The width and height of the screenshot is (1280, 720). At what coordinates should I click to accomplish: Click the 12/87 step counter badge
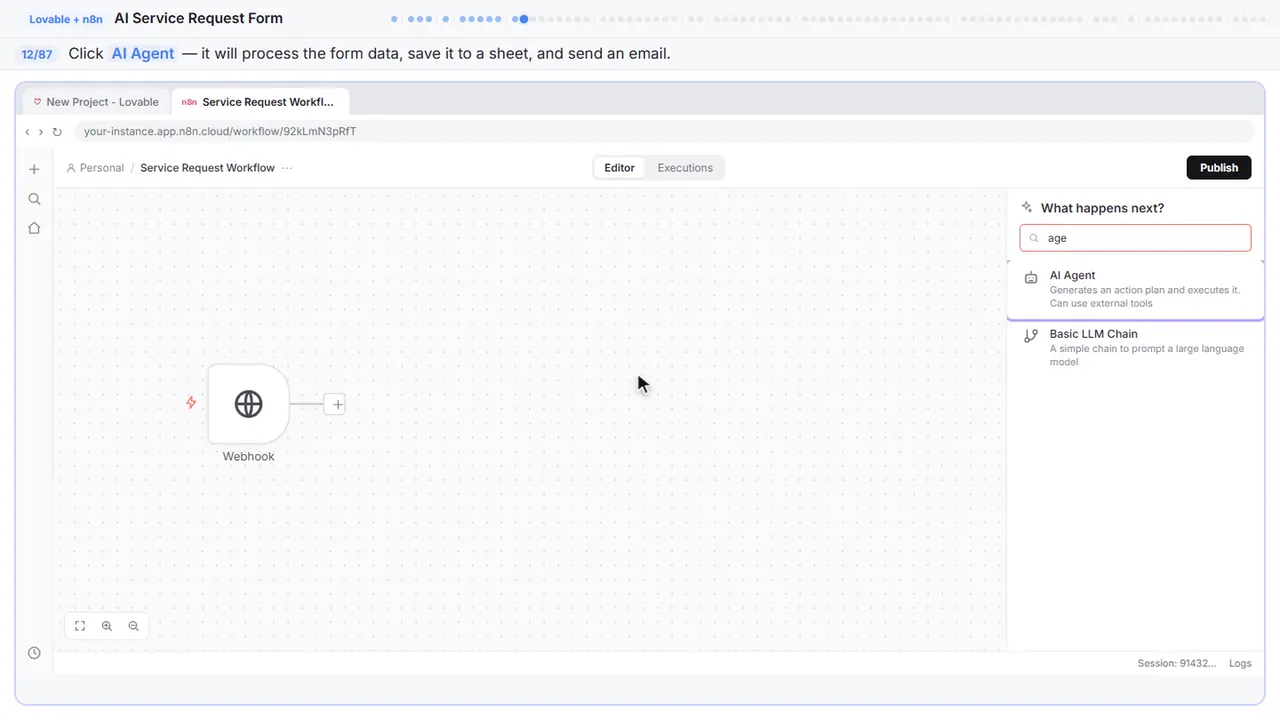37,54
